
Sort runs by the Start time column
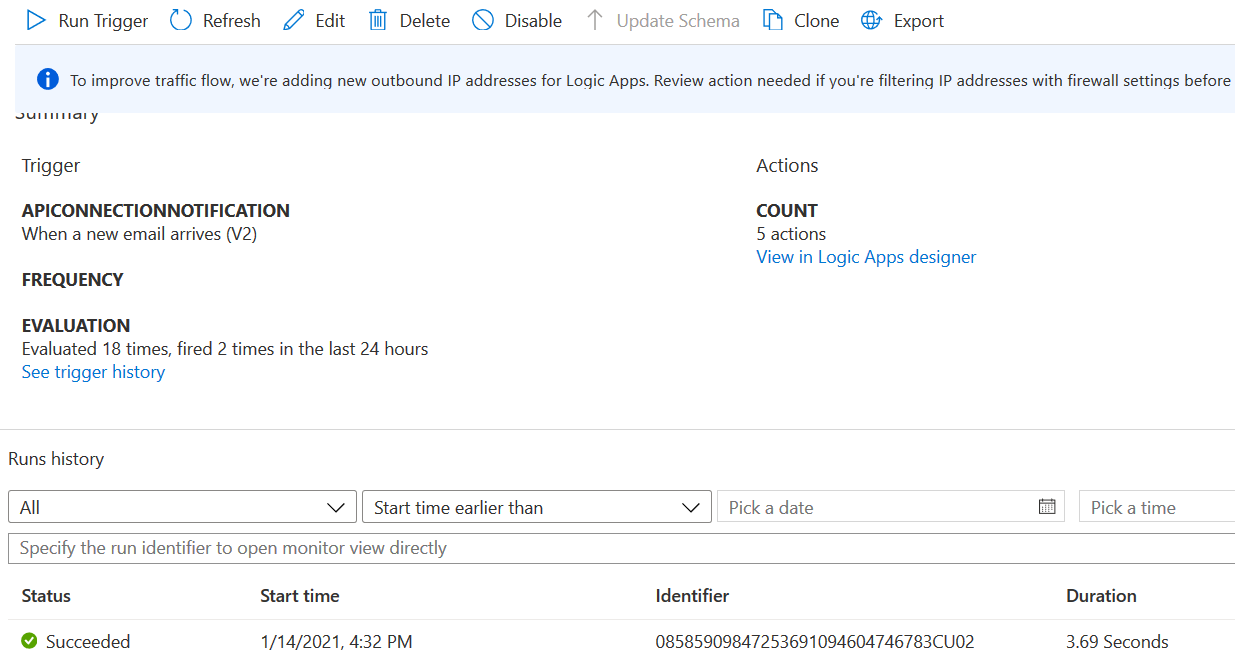pos(300,596)
